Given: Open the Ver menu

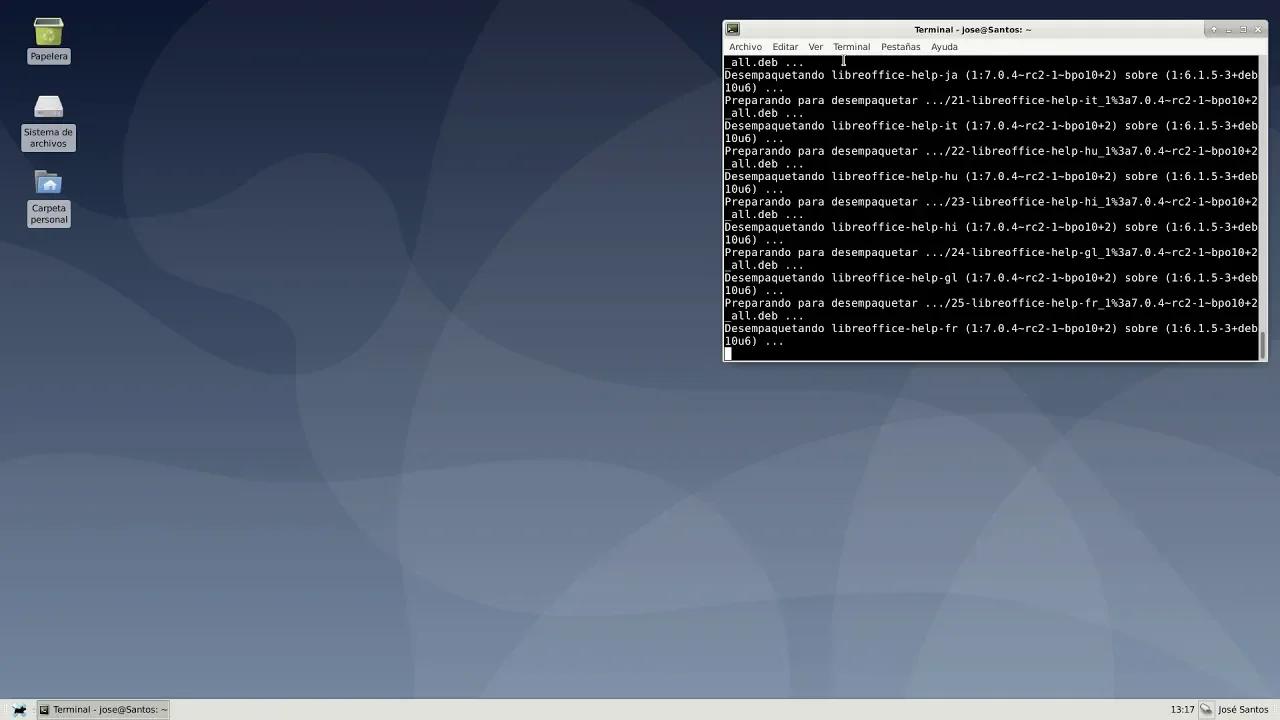Looking at the screenshot, I should (x=815, y=46).
